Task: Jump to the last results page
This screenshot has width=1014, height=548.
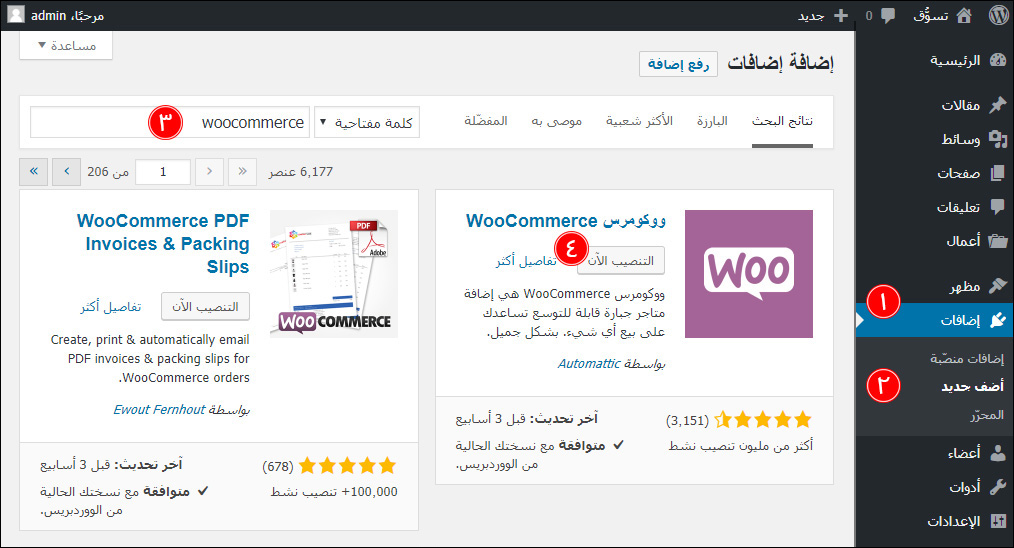Action: pos(34,171)
